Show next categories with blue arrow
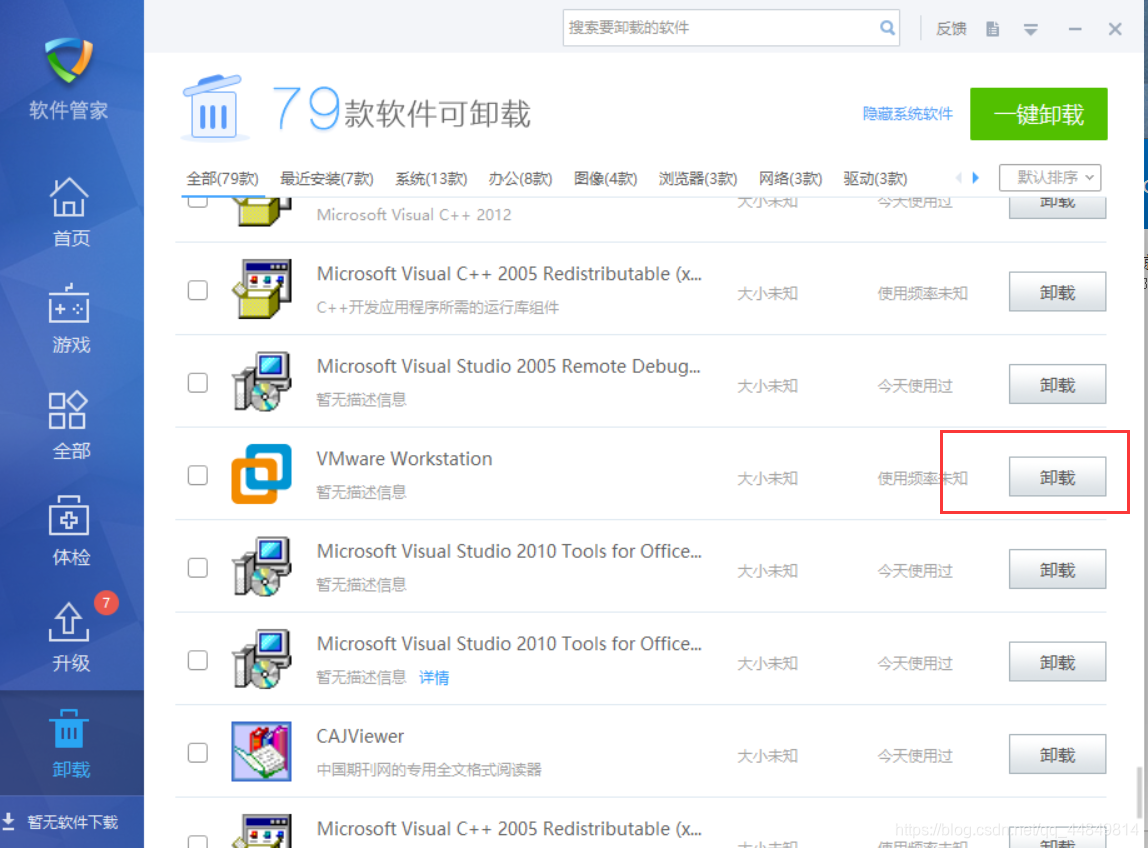This screenshot has height=848, width=1148. pyautogui.click(x=975, y=178)
